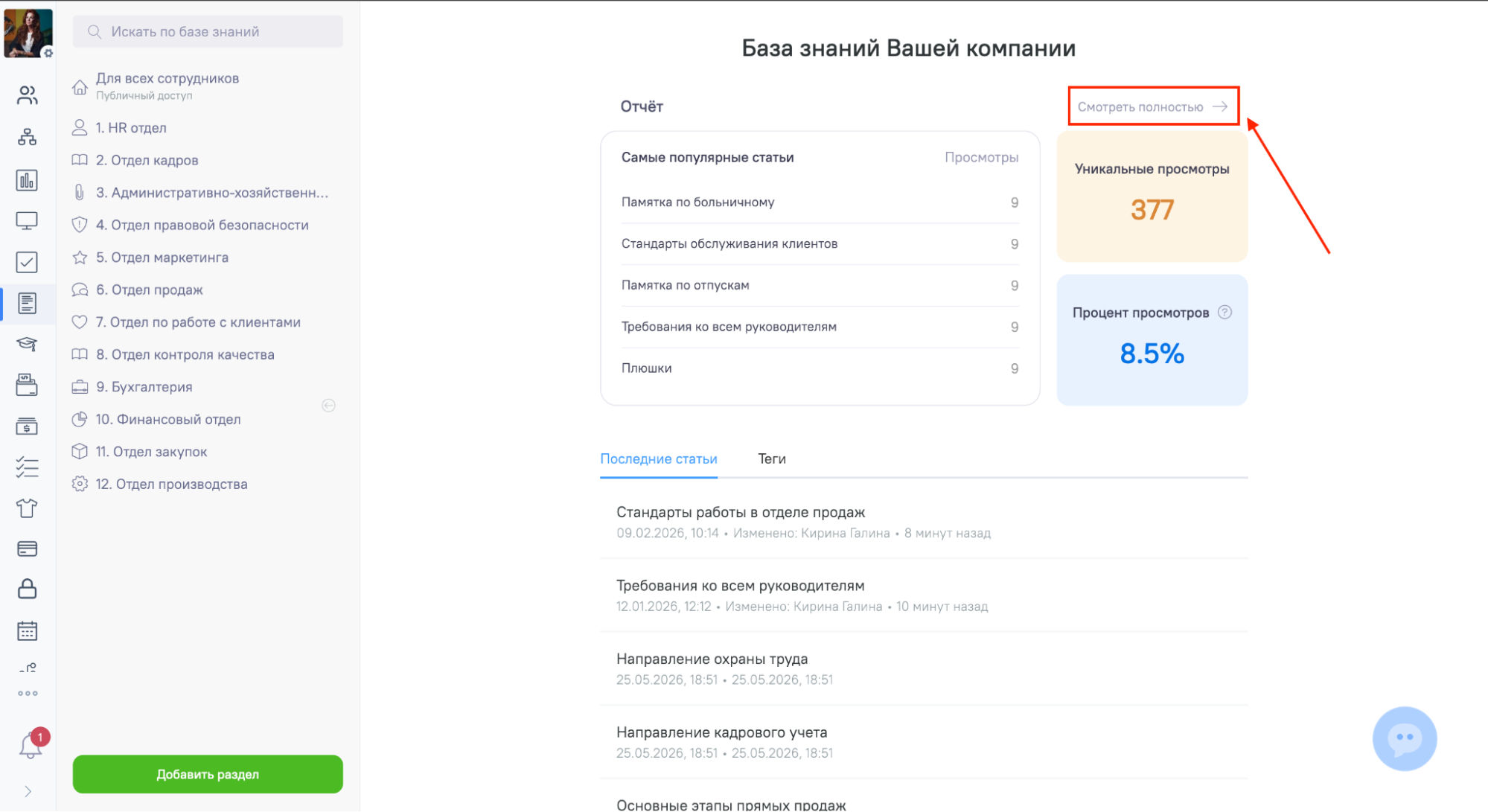The width and height of the screenshot is (1488, 812).
Task: Open section 5. Отдел маркетинга
Action: pyautogui.click(x=162, y=258)
